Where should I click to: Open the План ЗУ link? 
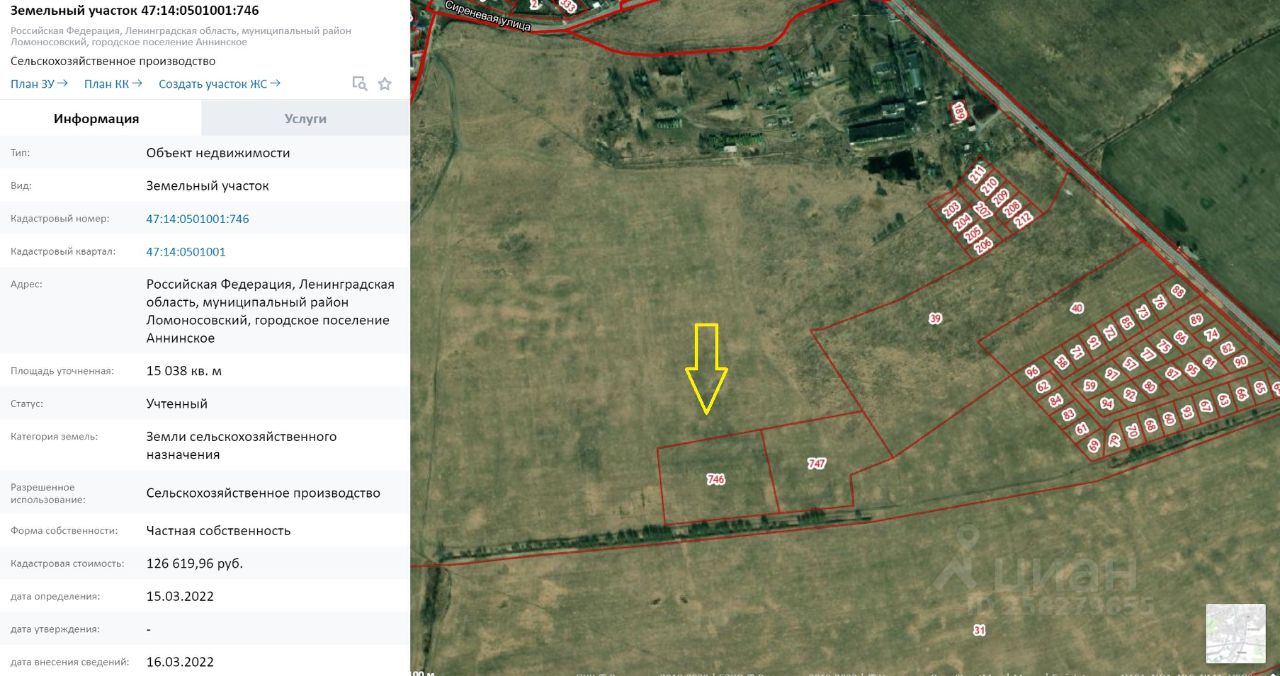tap(39, 84)
